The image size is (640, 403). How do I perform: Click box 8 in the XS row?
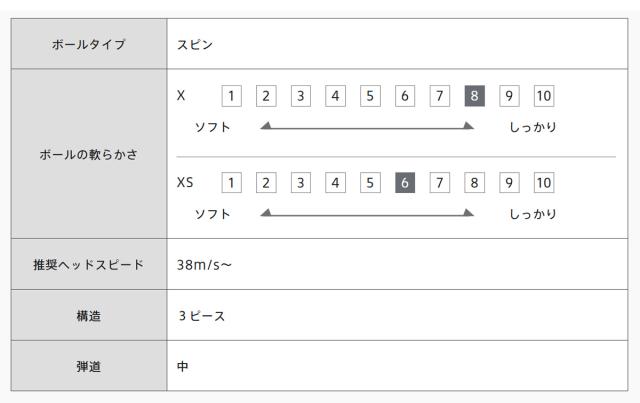[474, 184]
